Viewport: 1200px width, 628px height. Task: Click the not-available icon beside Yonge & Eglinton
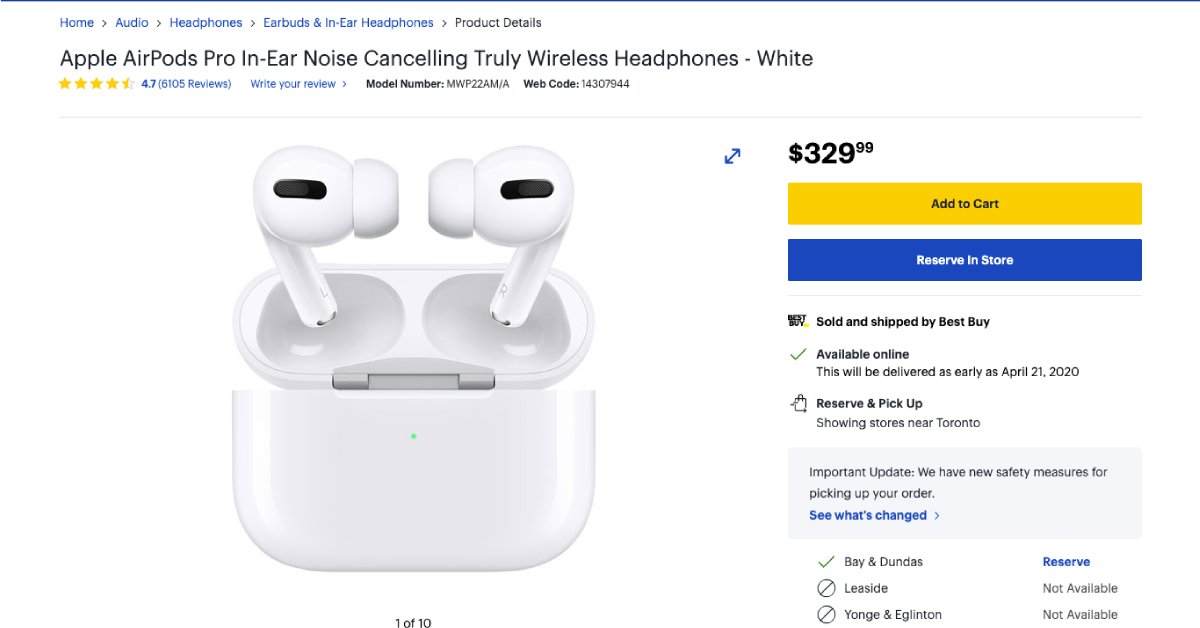point(827,614)
